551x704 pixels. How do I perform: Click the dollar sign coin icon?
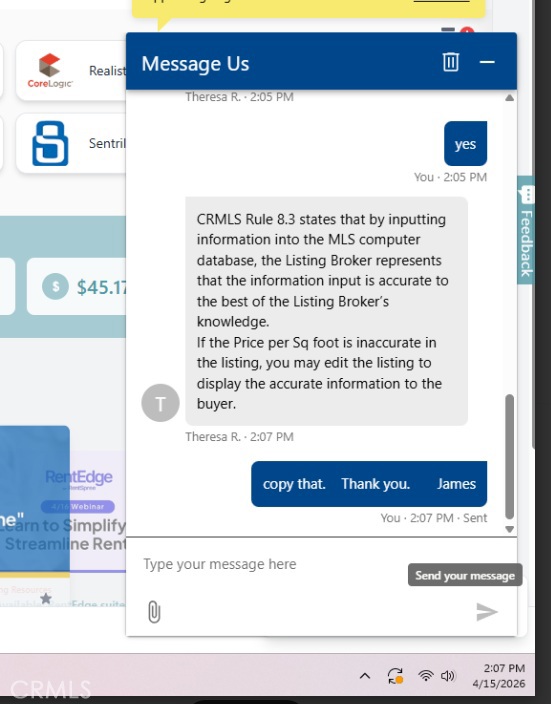[x=55, y=286]
